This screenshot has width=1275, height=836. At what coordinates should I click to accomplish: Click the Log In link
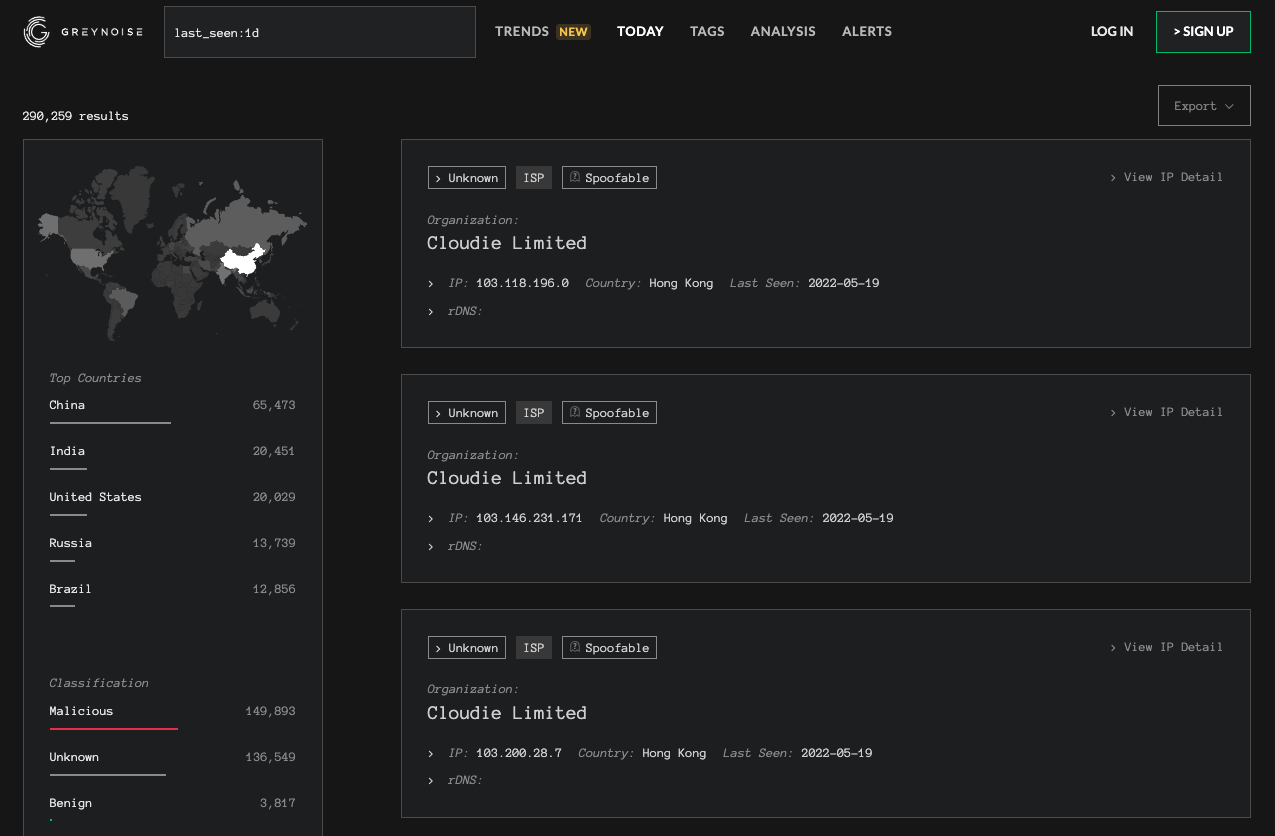[x=1112, y=32]
